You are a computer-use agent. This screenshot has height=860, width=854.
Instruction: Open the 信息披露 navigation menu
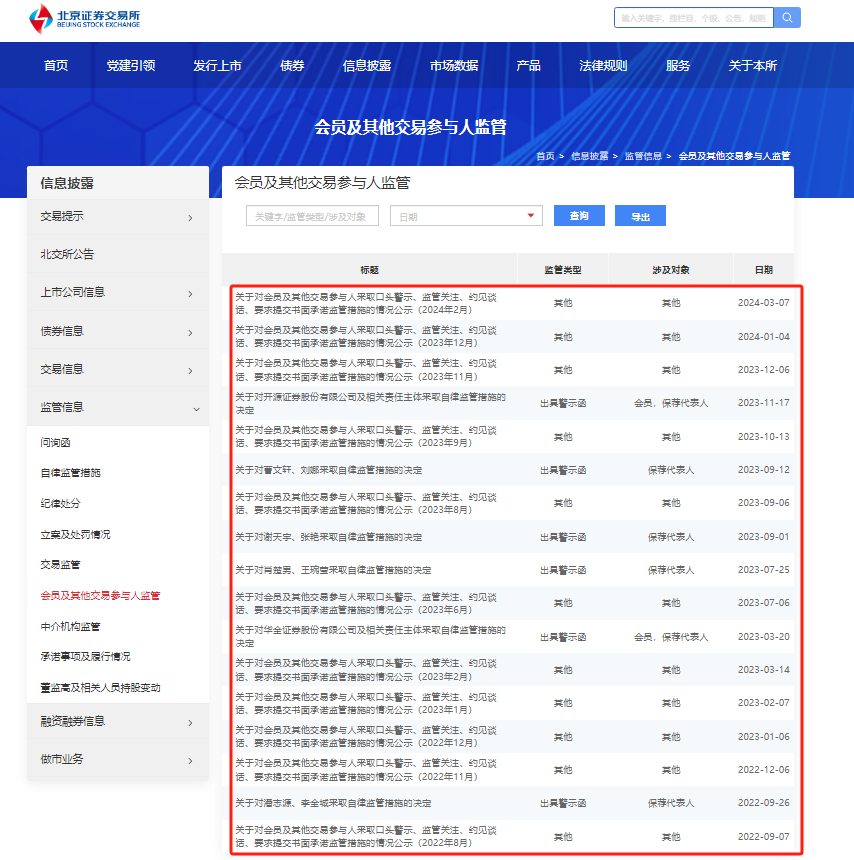click(x=366, y=65)
